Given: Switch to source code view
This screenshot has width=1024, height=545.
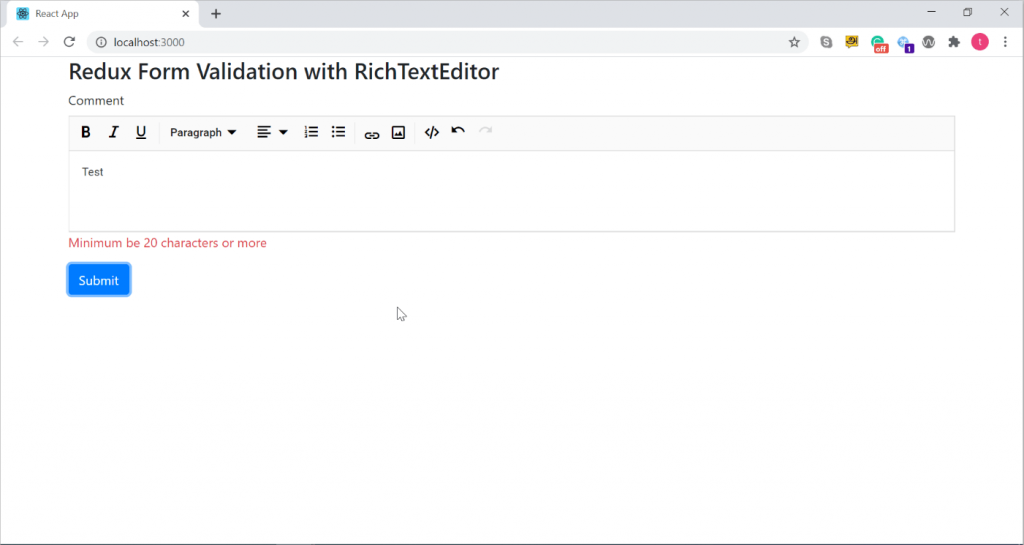Looking at the screenshot, I should [x=432, y=132].
